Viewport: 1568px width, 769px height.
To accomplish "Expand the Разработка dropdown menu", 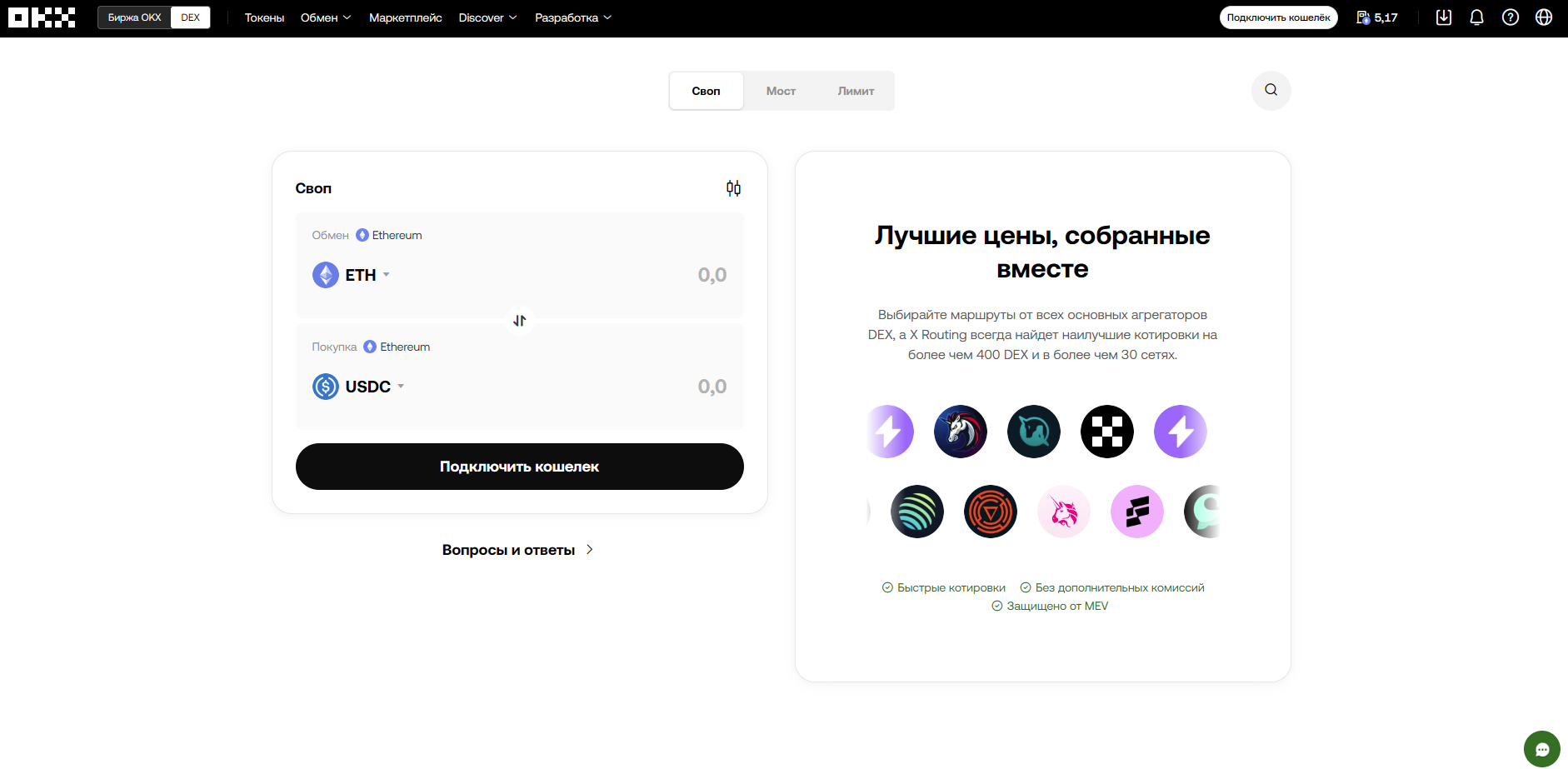I will (x=573, y=17).
